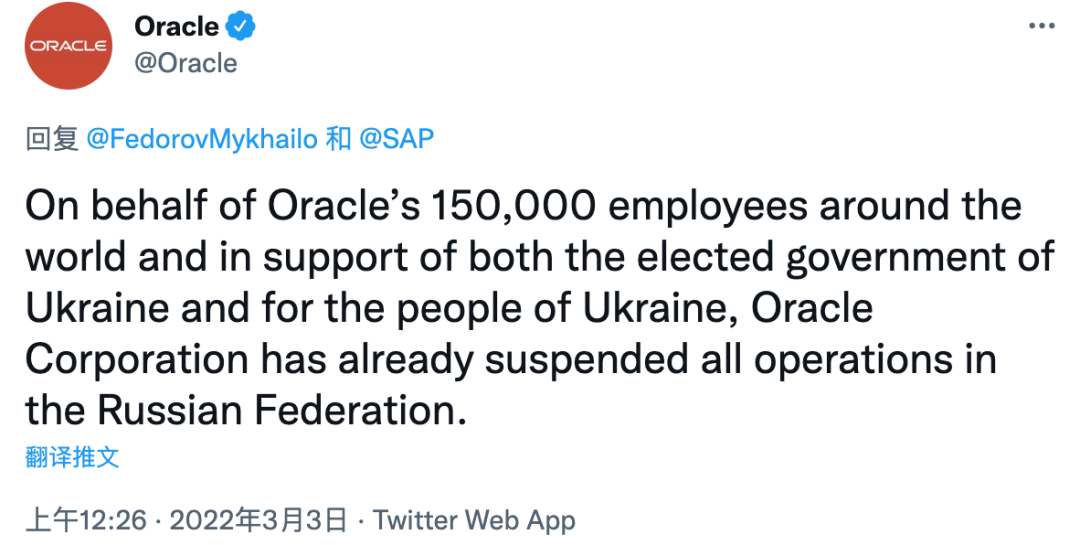Click the 和 character between the mentions
Image resolution: width=1080 pixels, height=545 pixels.
pyautogui.click(x=338, y=138)
